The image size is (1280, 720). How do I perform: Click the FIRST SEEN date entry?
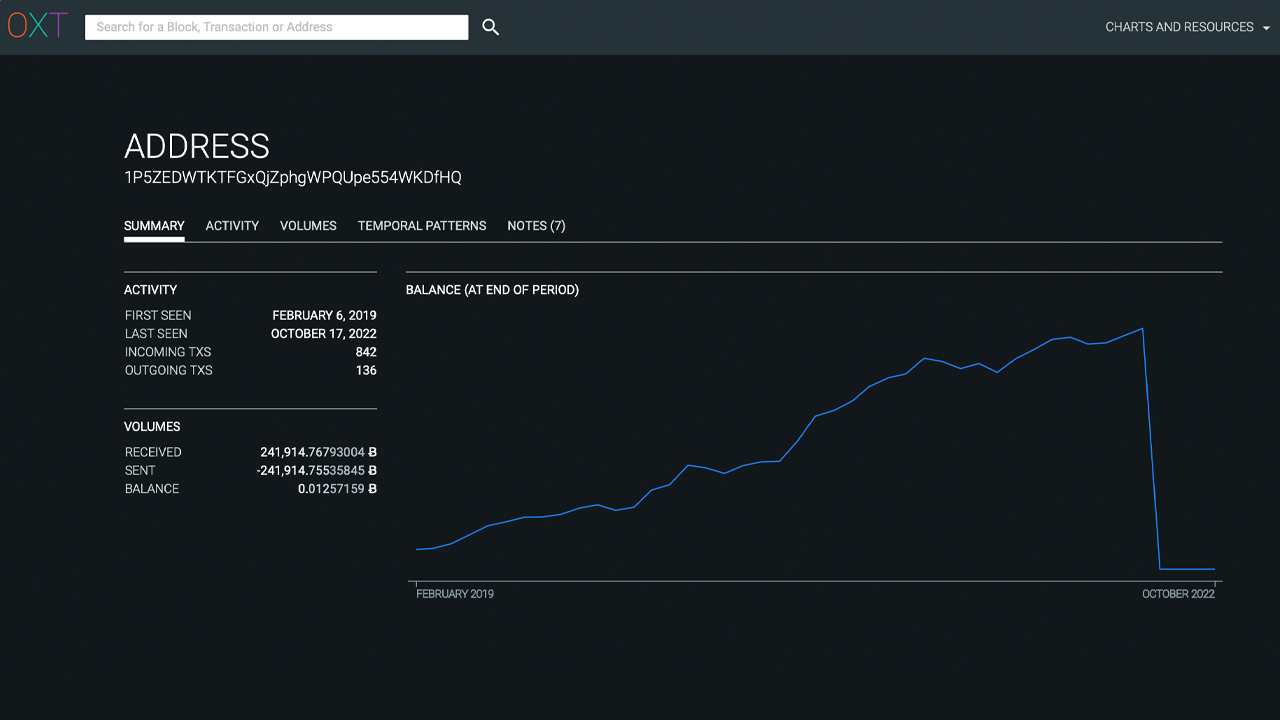(325, 315)
